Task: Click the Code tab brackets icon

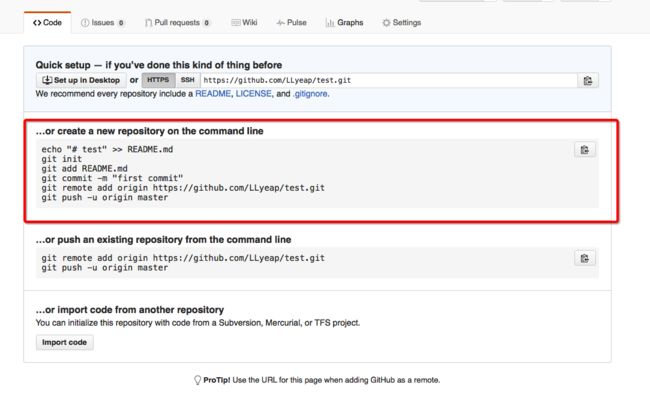Action: tap(37, 23)
